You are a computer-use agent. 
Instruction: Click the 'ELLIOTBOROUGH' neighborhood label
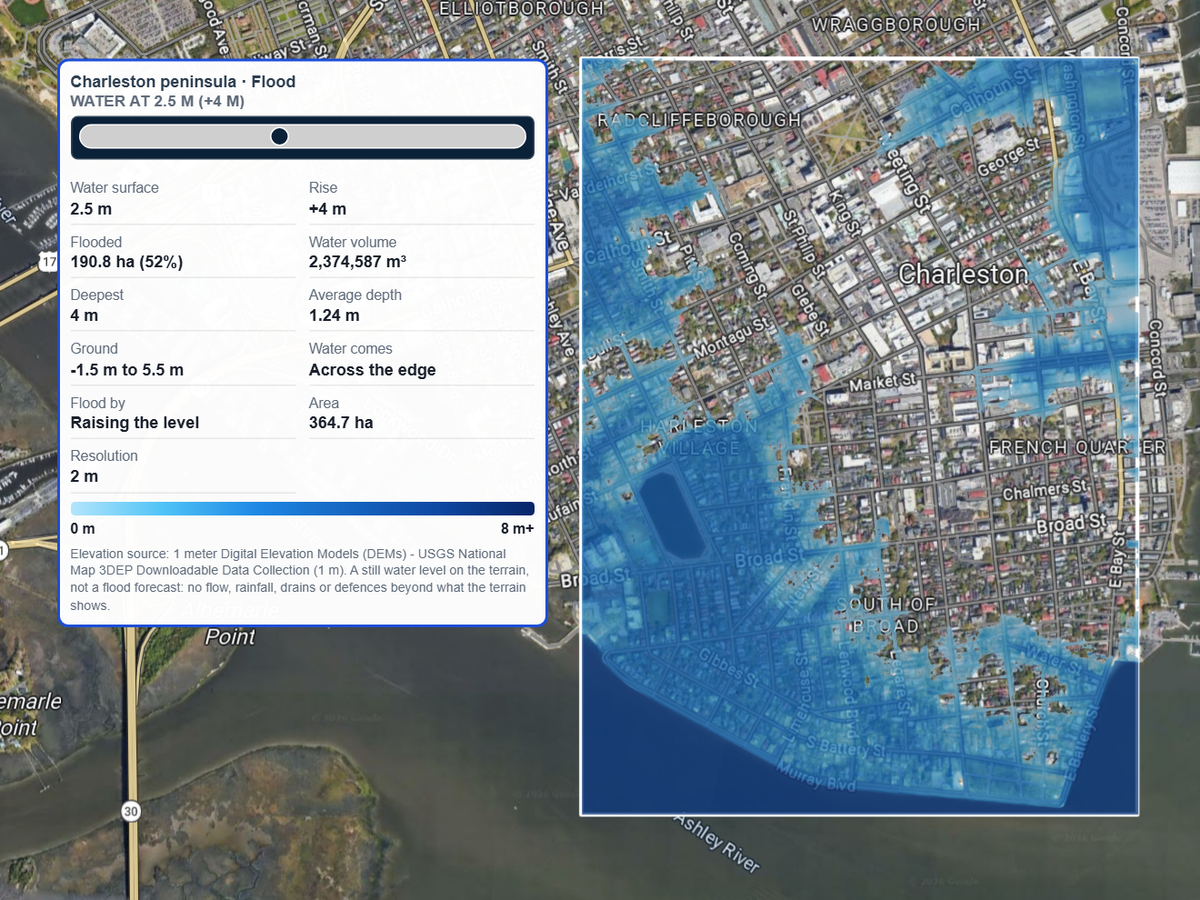click(x=522, y=8)
